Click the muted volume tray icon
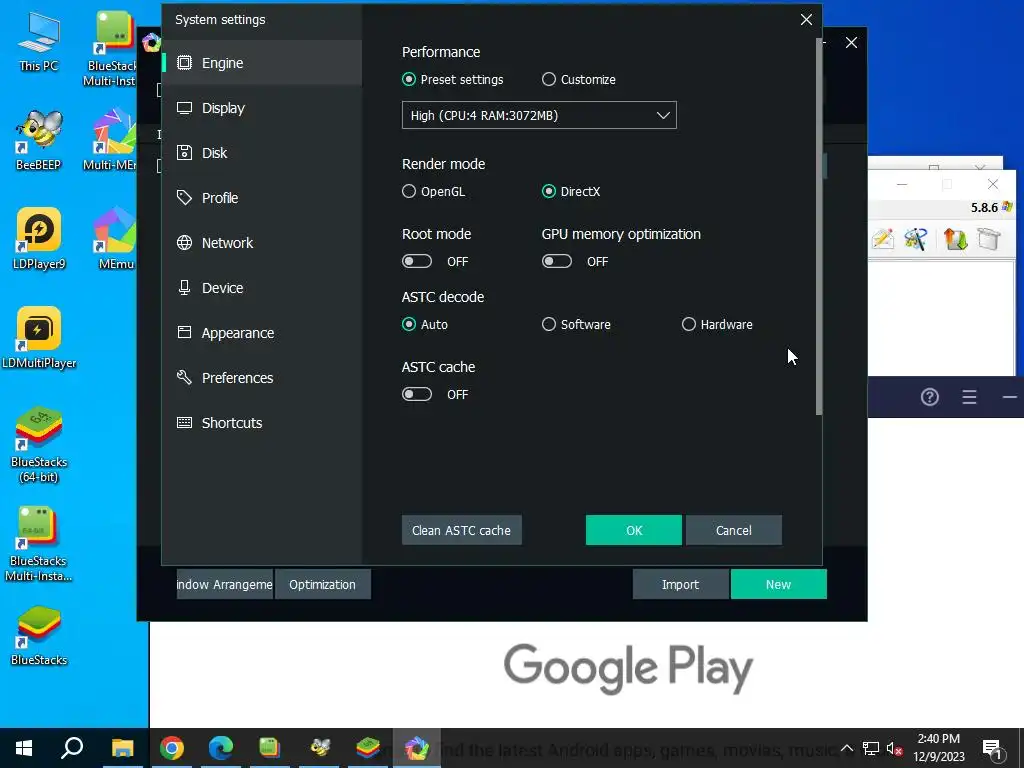The height and width of the screenshot is (768, 1024). pyautogui.click(x=895, y=748)
